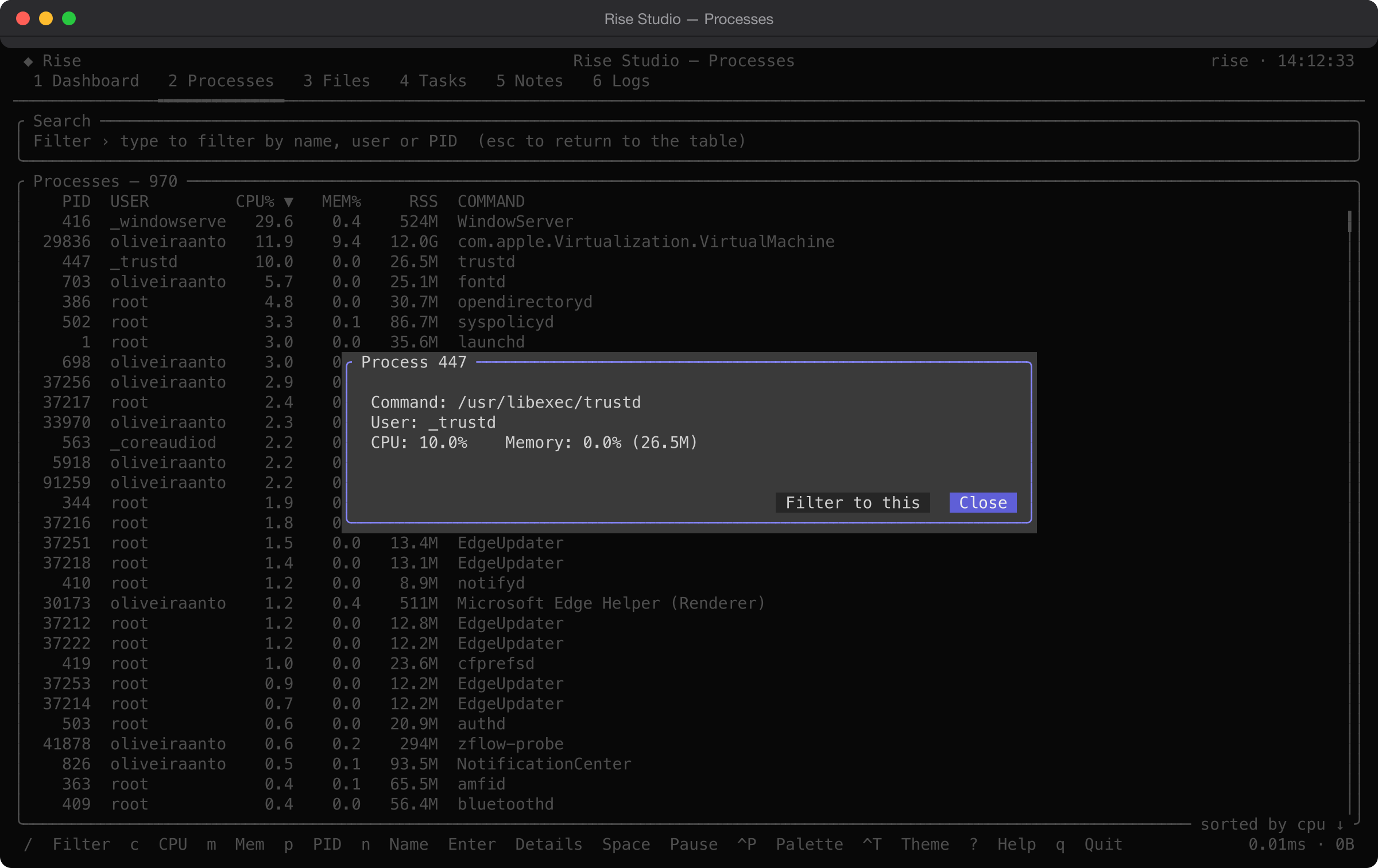Viewport: 1378px width, 868px height.
Task: Select the 2 Processes tab
Action: click(221, 81)
